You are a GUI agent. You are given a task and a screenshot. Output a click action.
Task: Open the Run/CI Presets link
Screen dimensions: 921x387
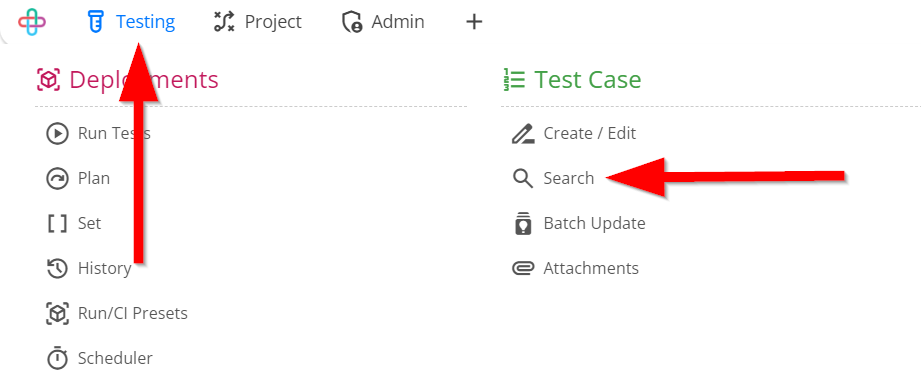coord(133,314)
